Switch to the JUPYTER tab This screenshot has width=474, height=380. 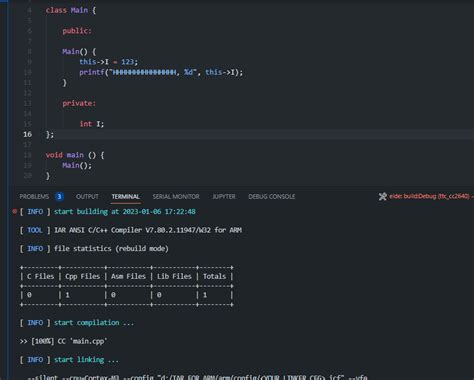(x=224, y=197)
